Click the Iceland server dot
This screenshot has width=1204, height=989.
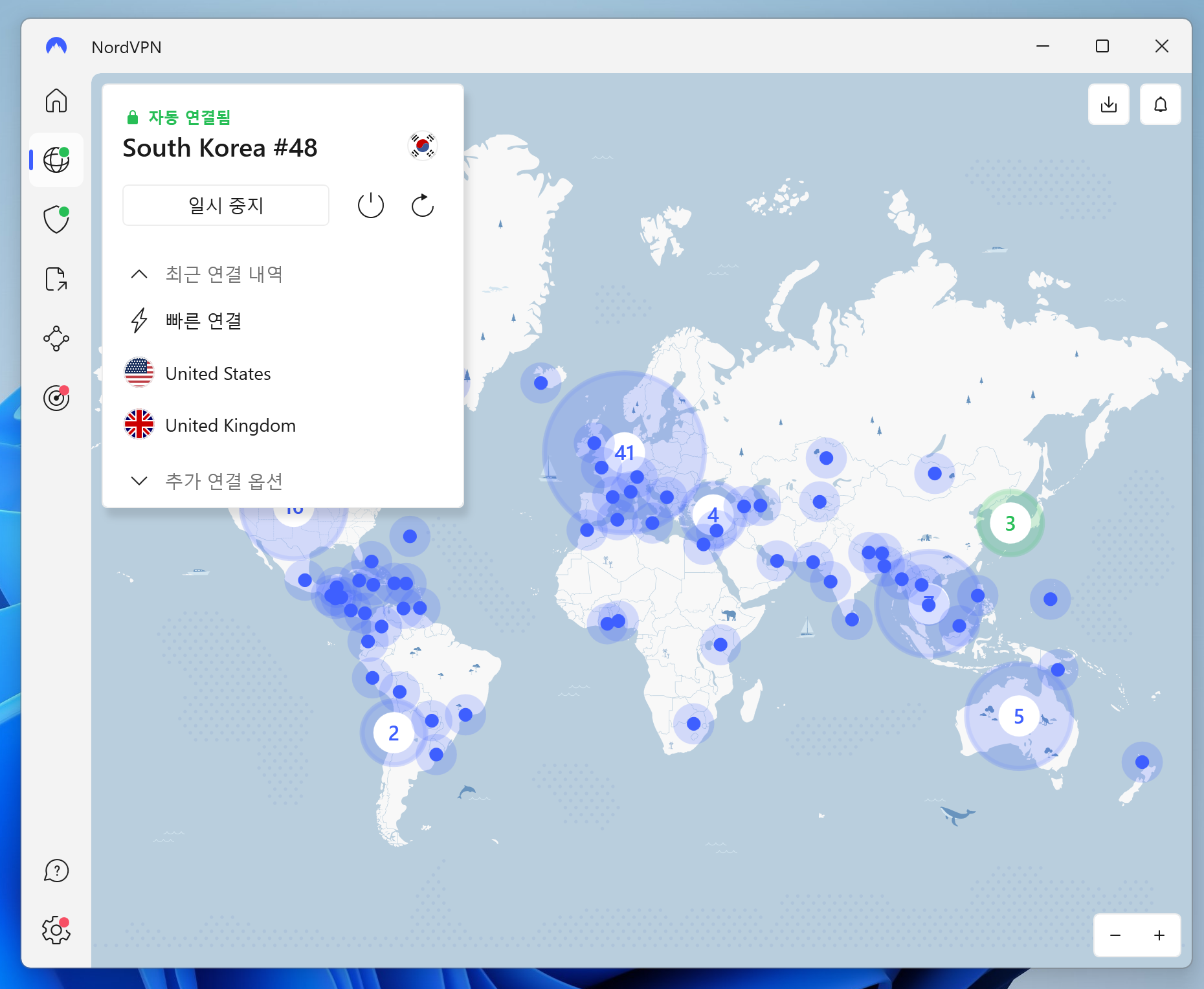541,383
